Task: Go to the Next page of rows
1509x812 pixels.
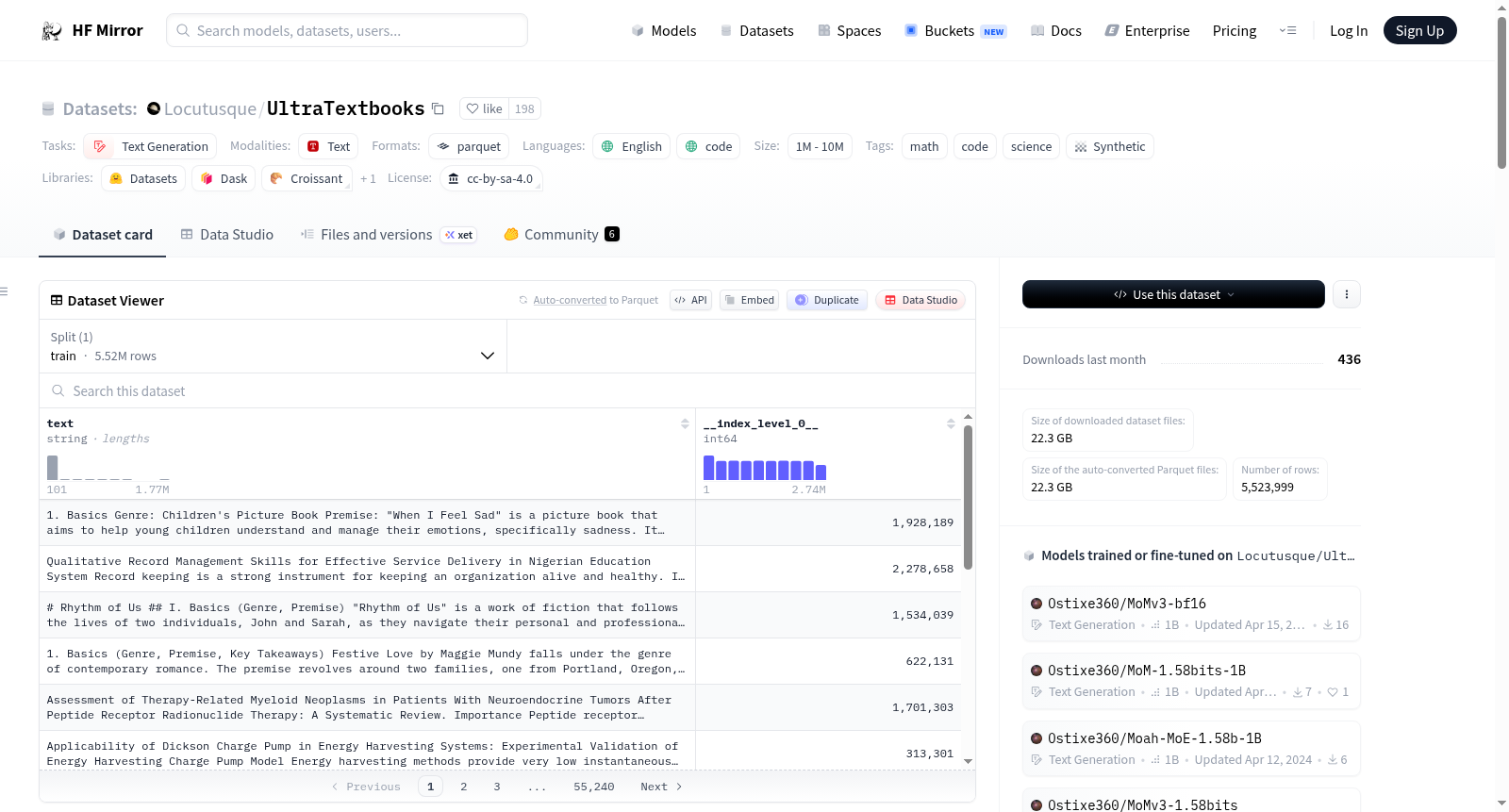Action: click(x=661, y=787)
